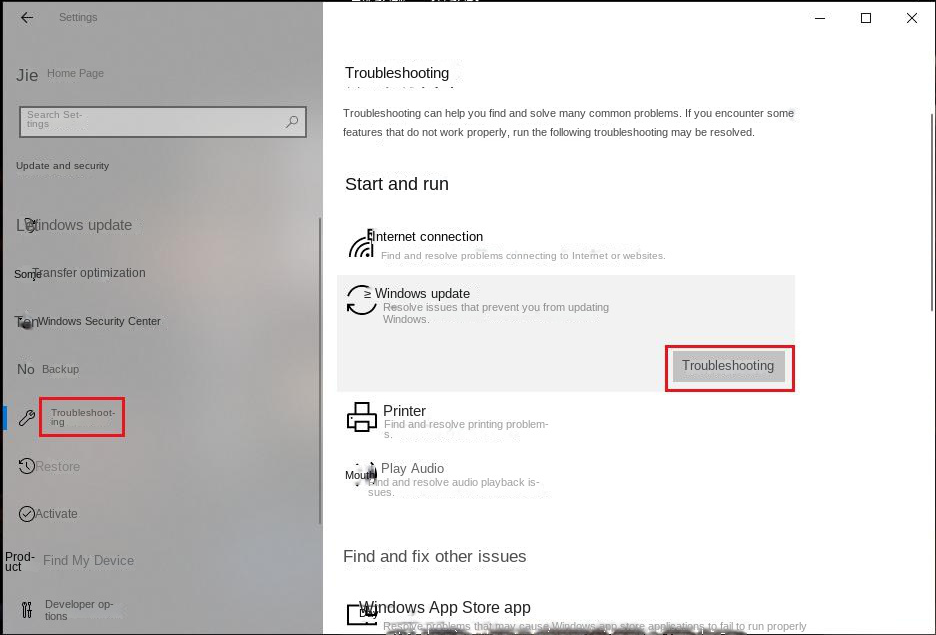
Task: Click the Windows update sync arrows icon
Action: pyautogui.click(x=361, y=300)
